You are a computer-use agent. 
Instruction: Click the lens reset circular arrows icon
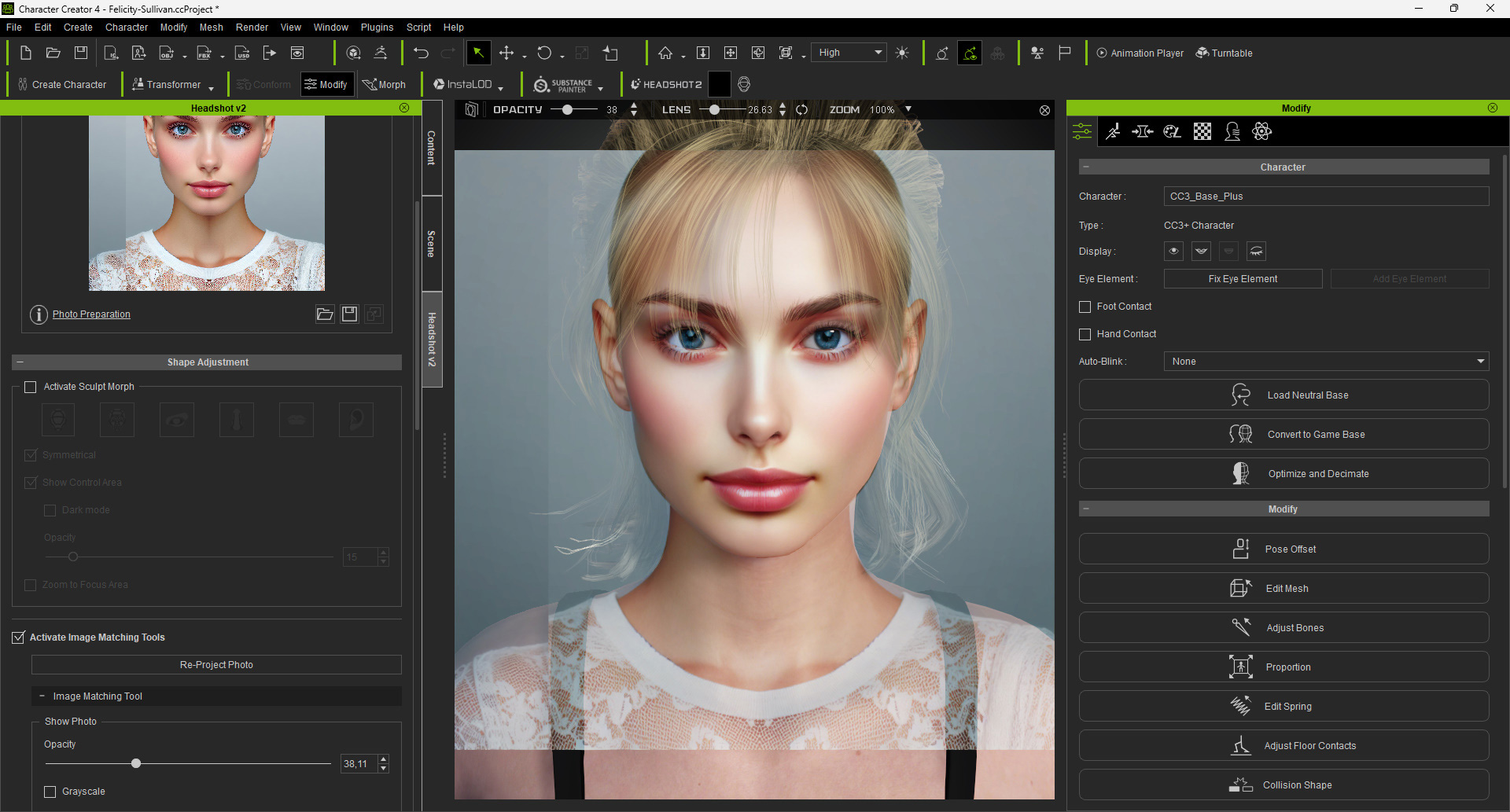(x=801, y=110)
